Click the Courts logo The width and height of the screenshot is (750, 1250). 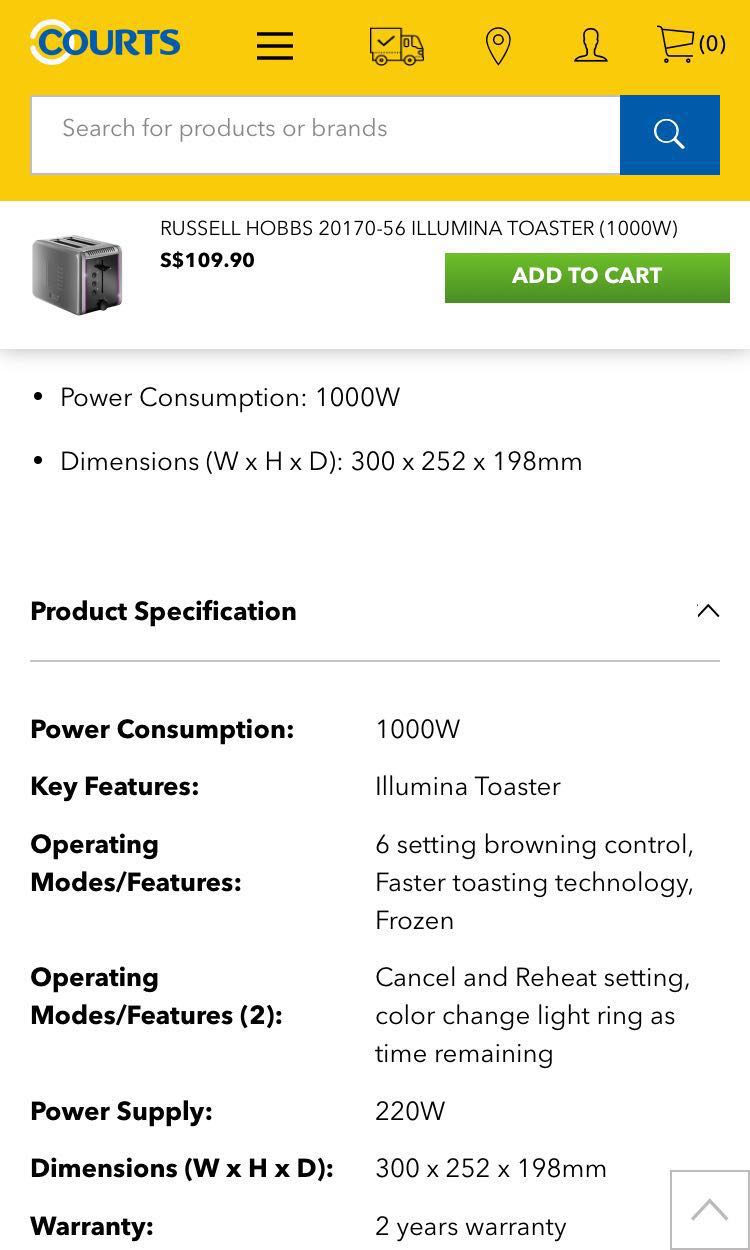(105, 43)
